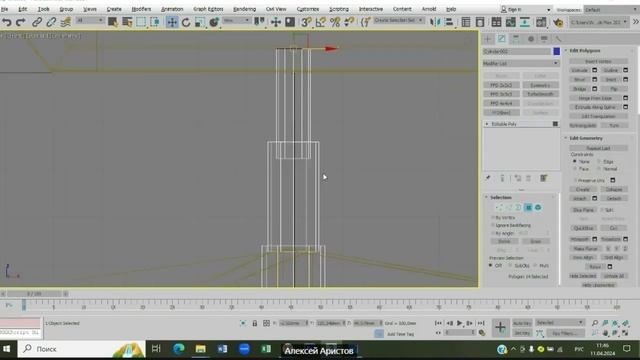This screenshot has height=360, width=640.
Task: Click the Extrude button
Action: pyautogui.click(x=580, y=70)
